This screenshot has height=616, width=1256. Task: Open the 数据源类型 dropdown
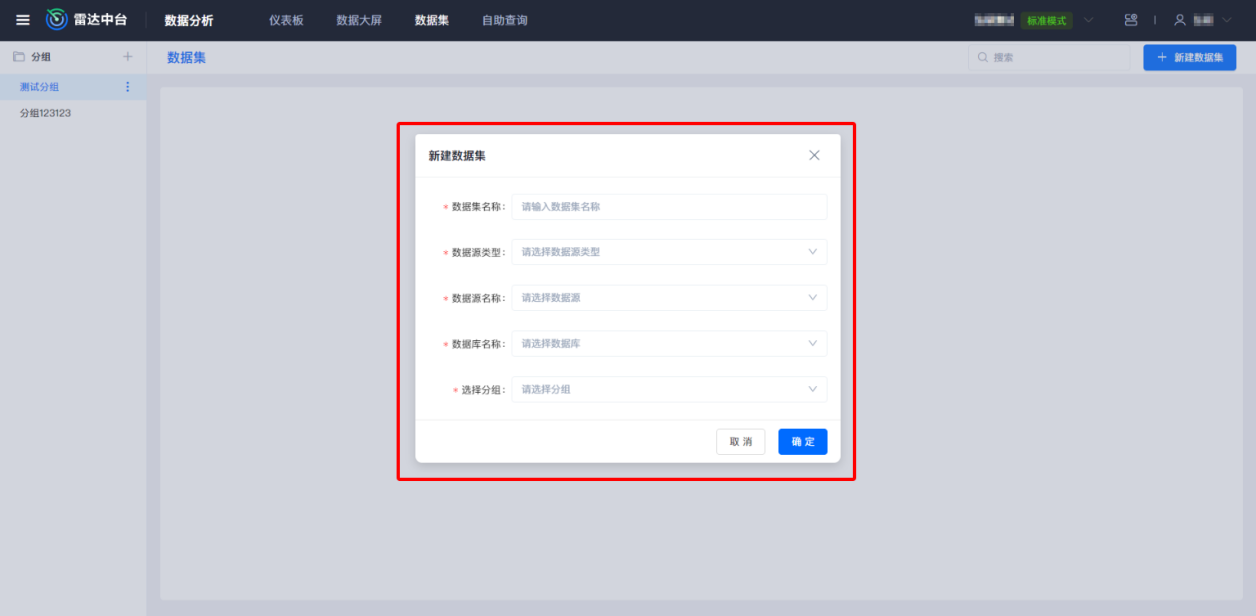click(669, 252)
